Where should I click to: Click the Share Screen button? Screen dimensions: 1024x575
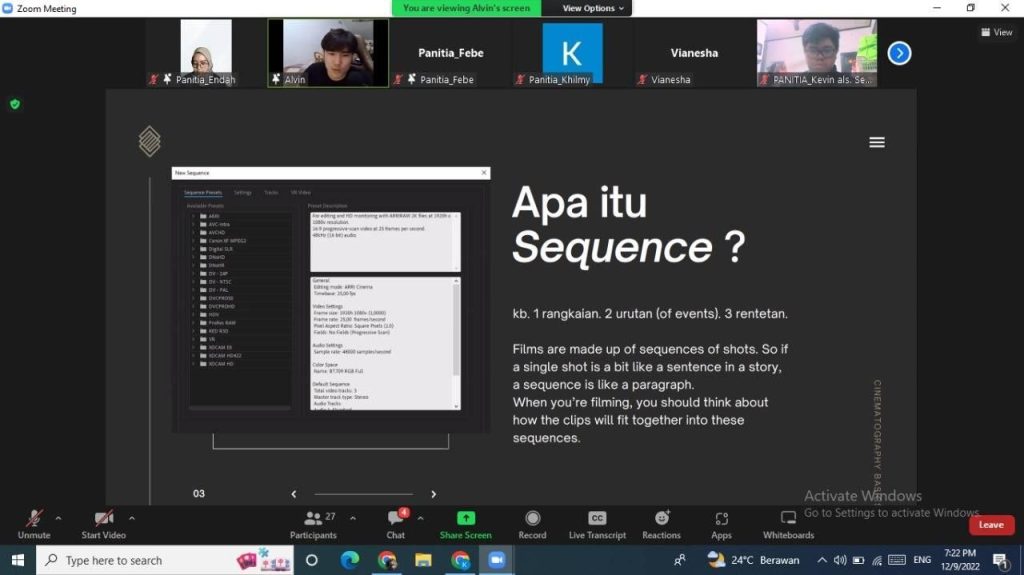pos(466,525)
